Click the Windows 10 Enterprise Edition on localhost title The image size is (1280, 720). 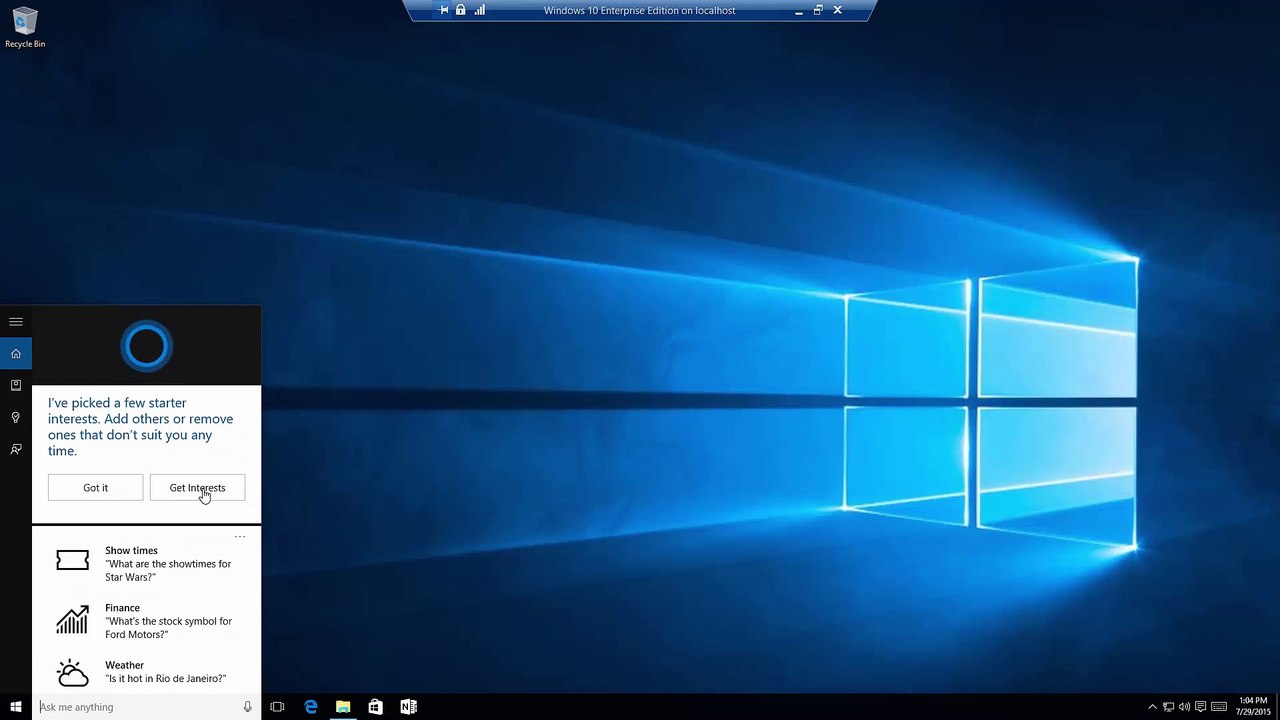(x=640, y=10)
